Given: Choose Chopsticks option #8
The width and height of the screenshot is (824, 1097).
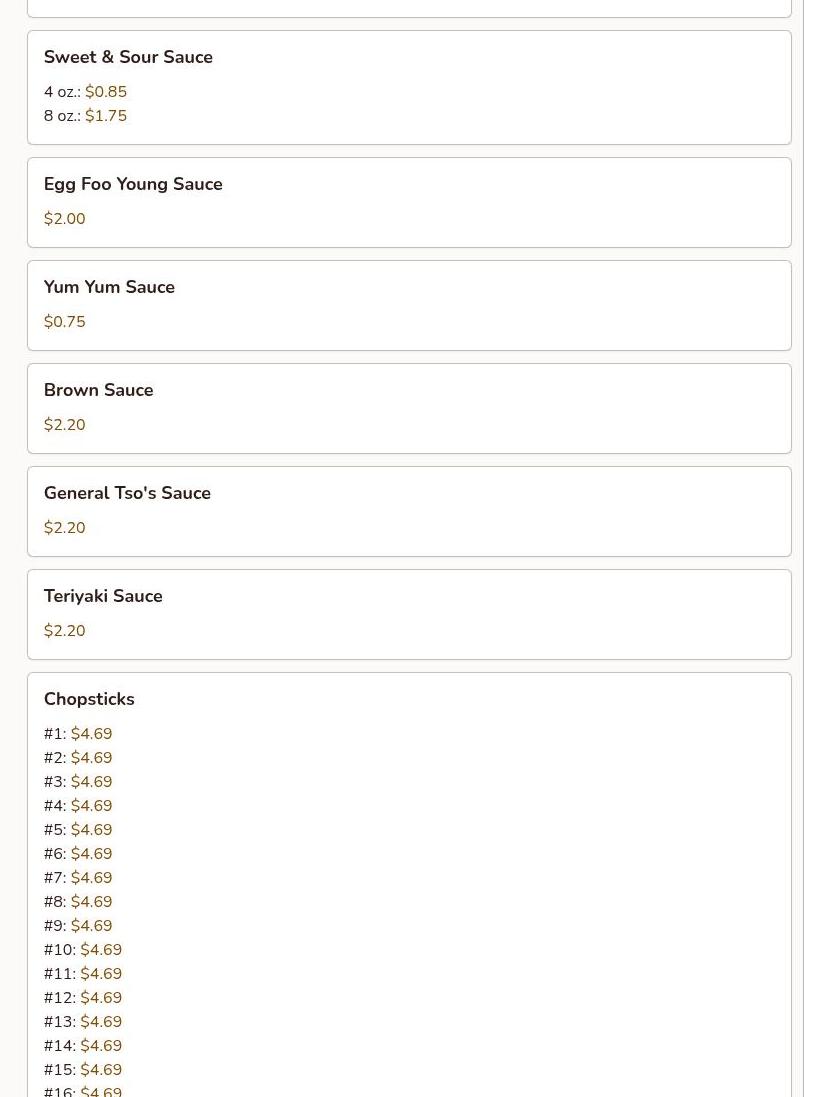Looking at the screenshot, I should click(x=78, y=902).
